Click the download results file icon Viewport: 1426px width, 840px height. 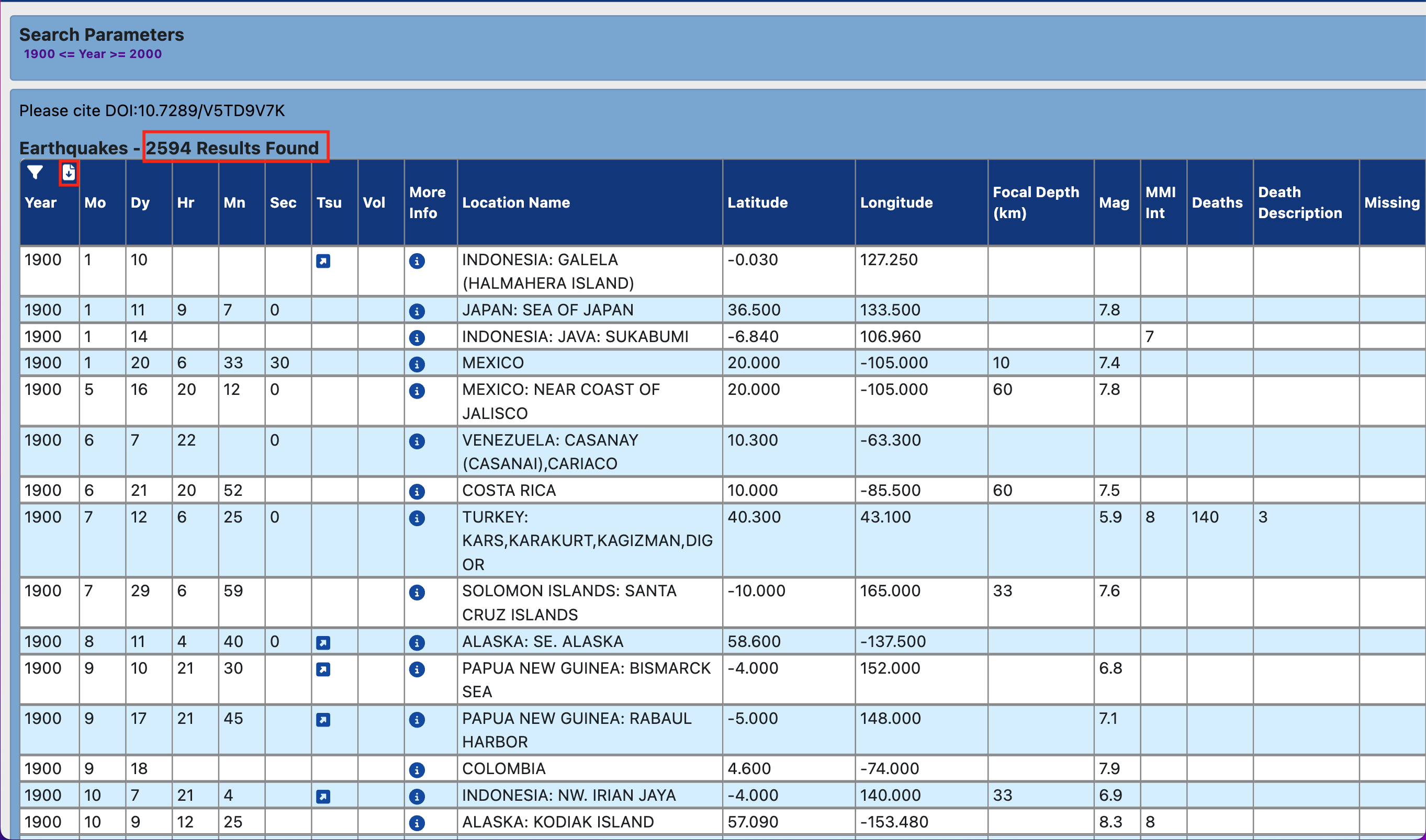point(69,173)
